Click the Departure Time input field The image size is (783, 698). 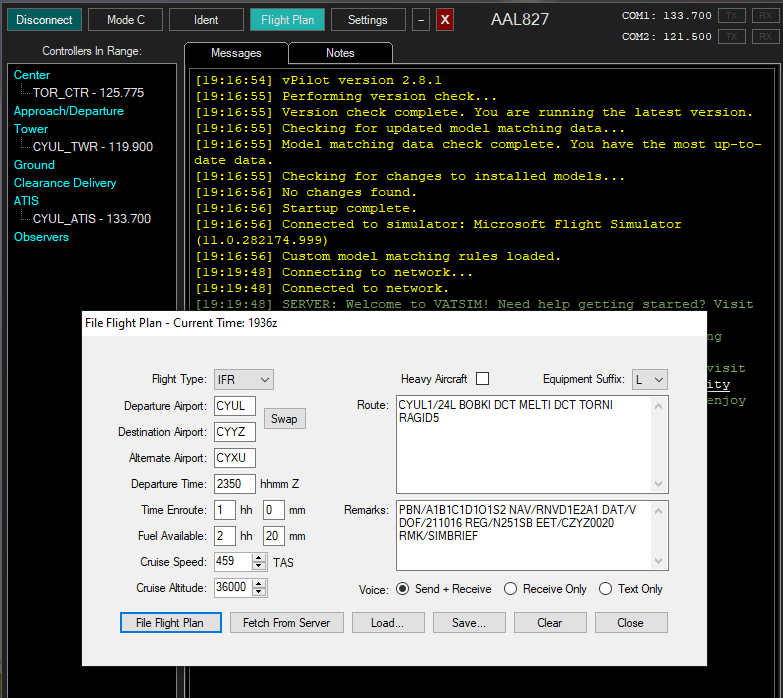pos(235,484)
